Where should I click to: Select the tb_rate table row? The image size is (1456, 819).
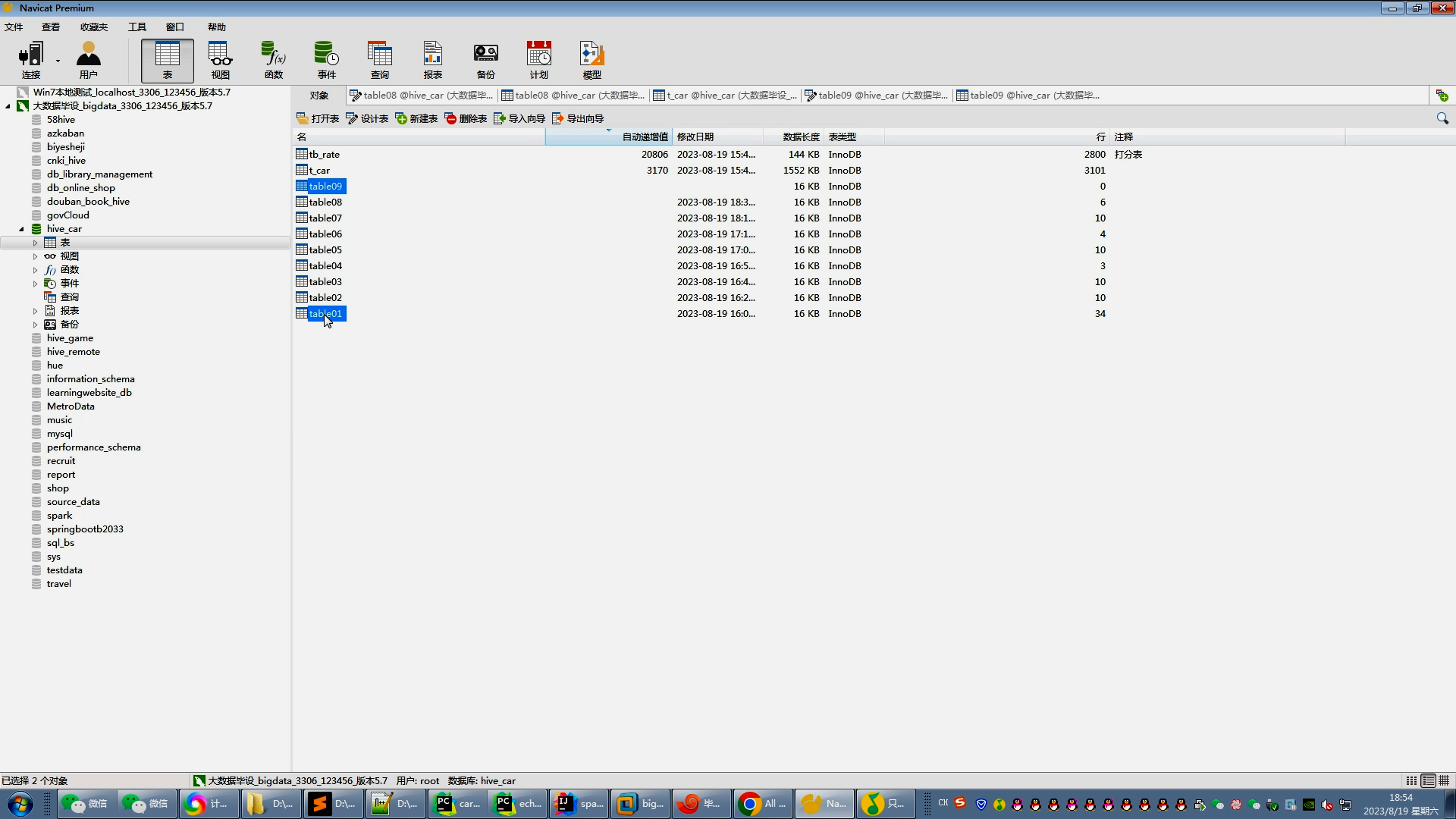[x=324, y=155]
